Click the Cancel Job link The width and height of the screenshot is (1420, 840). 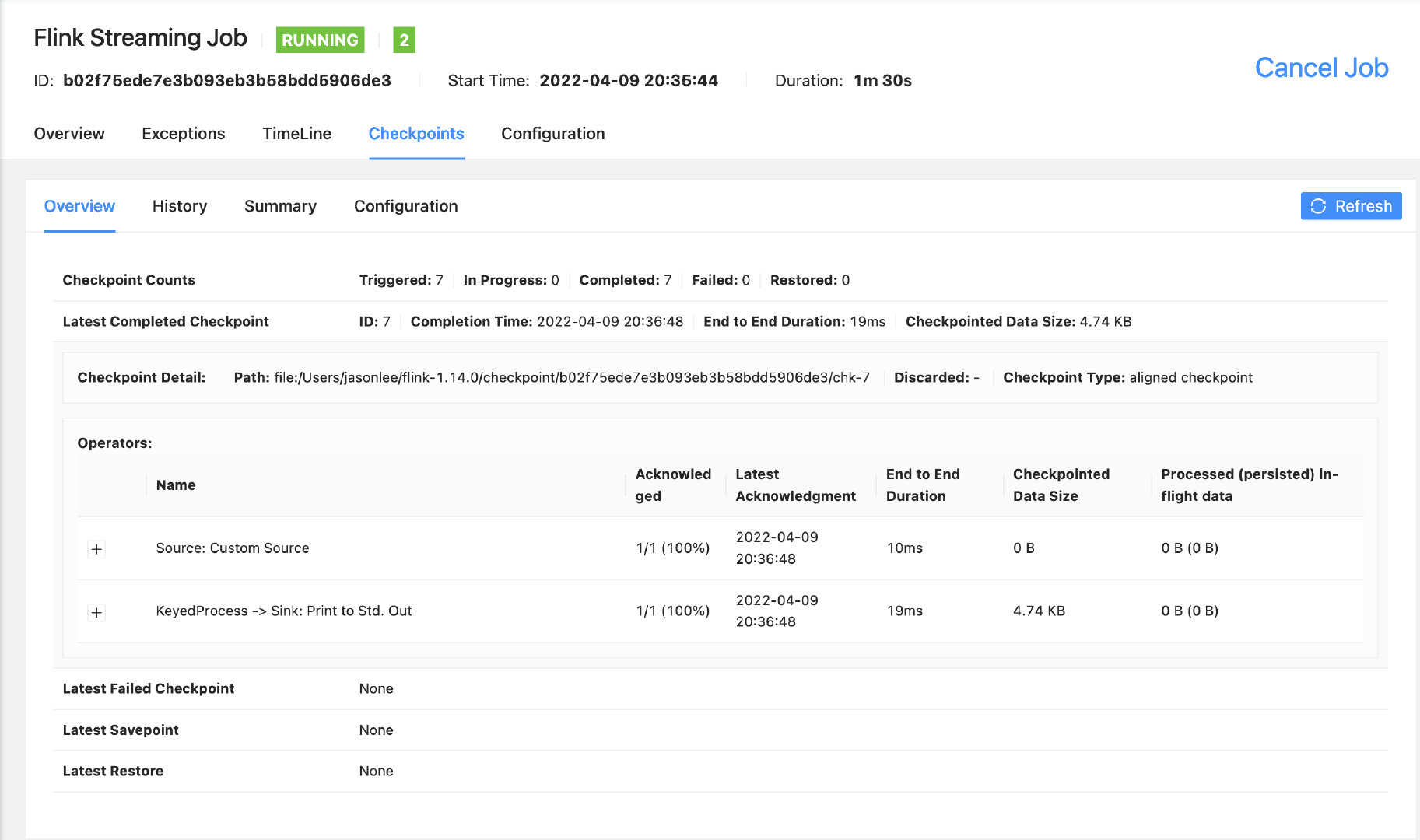coord(1321,68)
